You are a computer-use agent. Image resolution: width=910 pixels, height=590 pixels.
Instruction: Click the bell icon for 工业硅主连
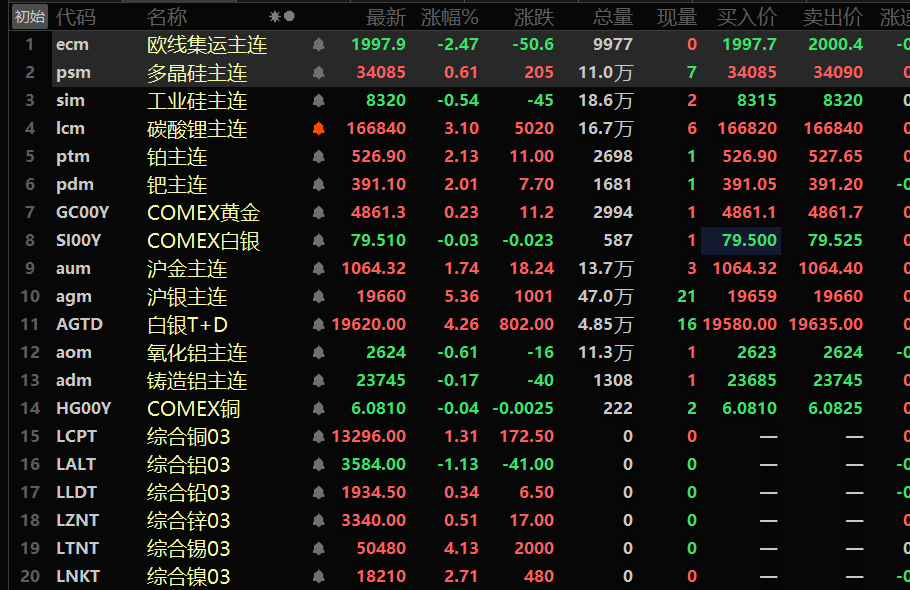pyautogui.click(x=319, y=101)
